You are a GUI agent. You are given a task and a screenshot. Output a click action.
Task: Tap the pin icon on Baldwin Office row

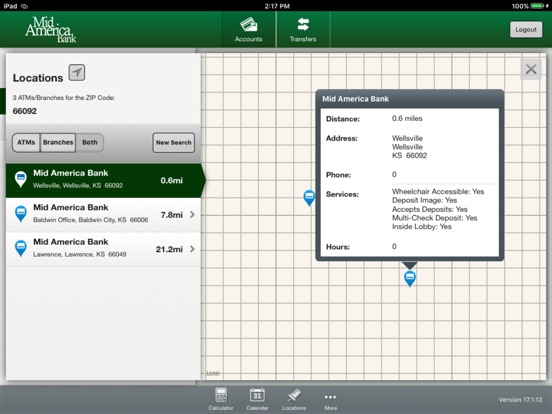[x=21, y=214]
